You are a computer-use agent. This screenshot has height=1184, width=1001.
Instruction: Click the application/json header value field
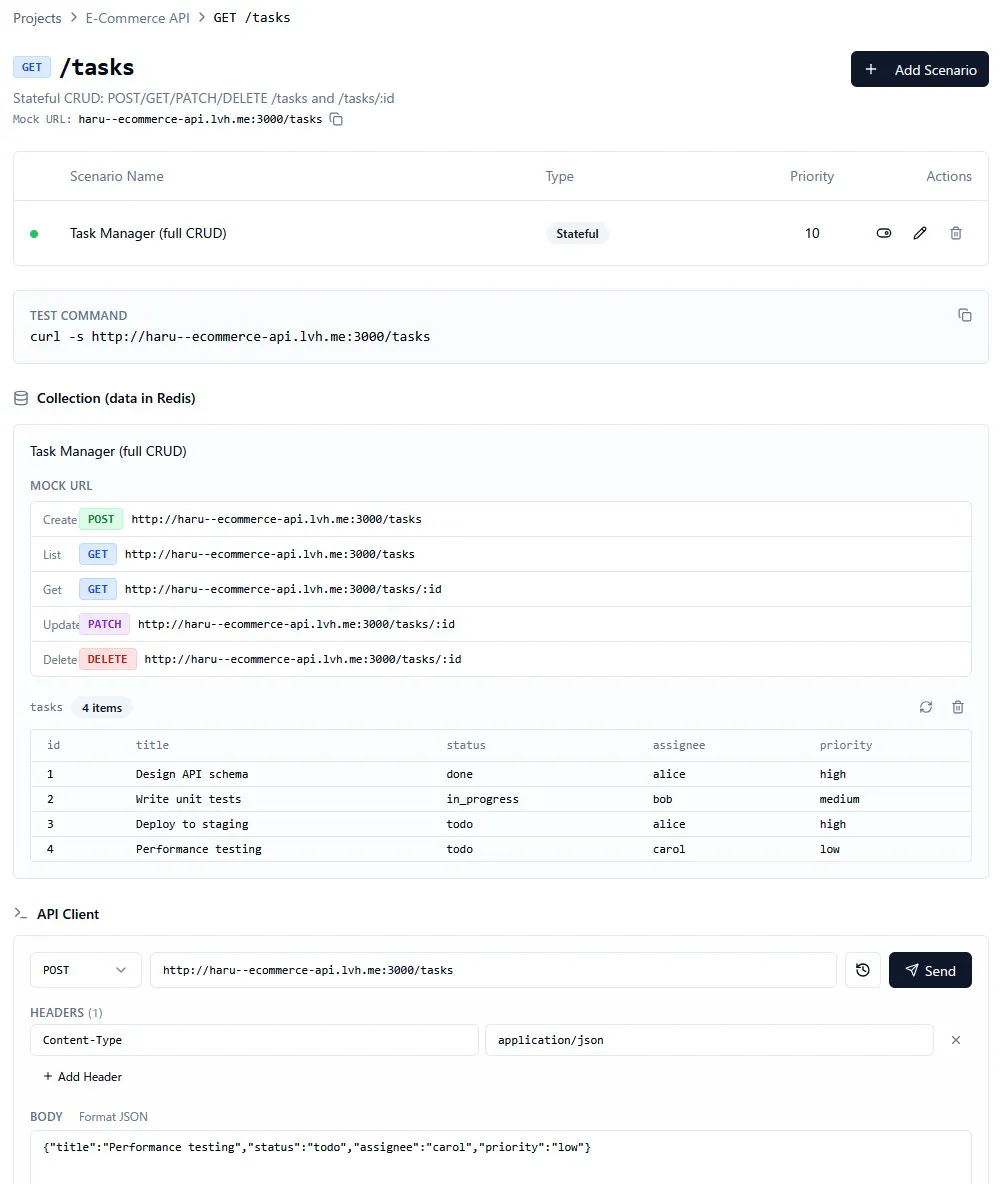point(709,1040)
